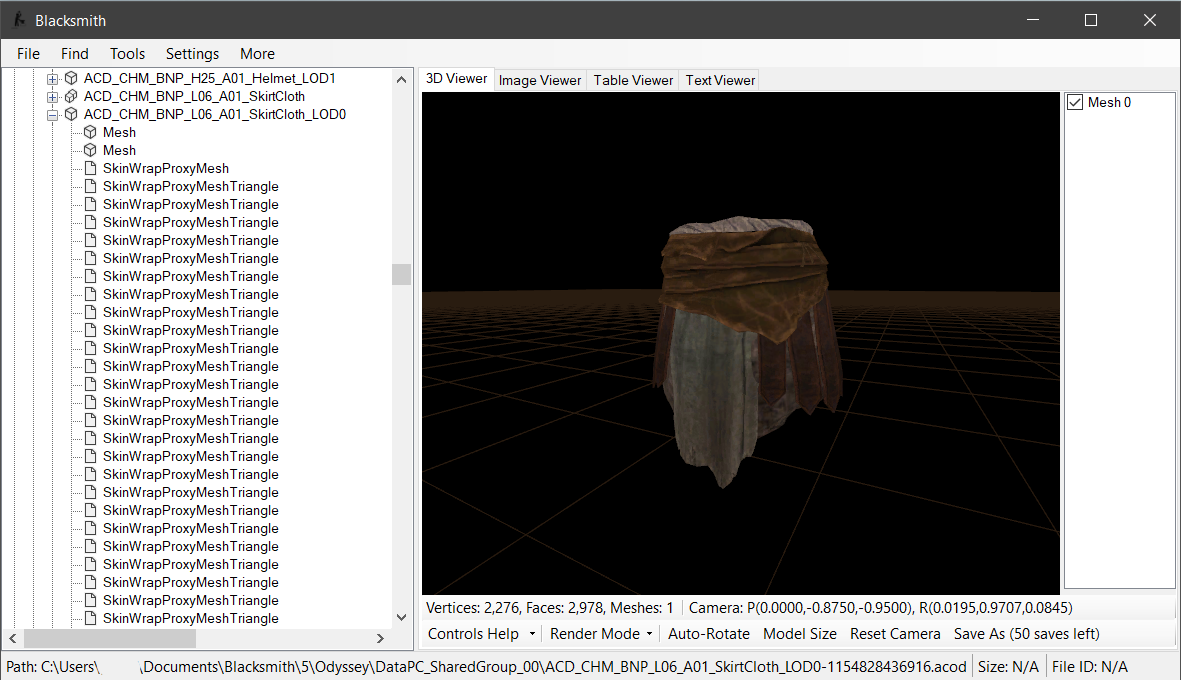Viewport: 1181px width, 680px height.
Task: Click the tree's vertical scrollbar down arrow
Action: tap(401, 619)
